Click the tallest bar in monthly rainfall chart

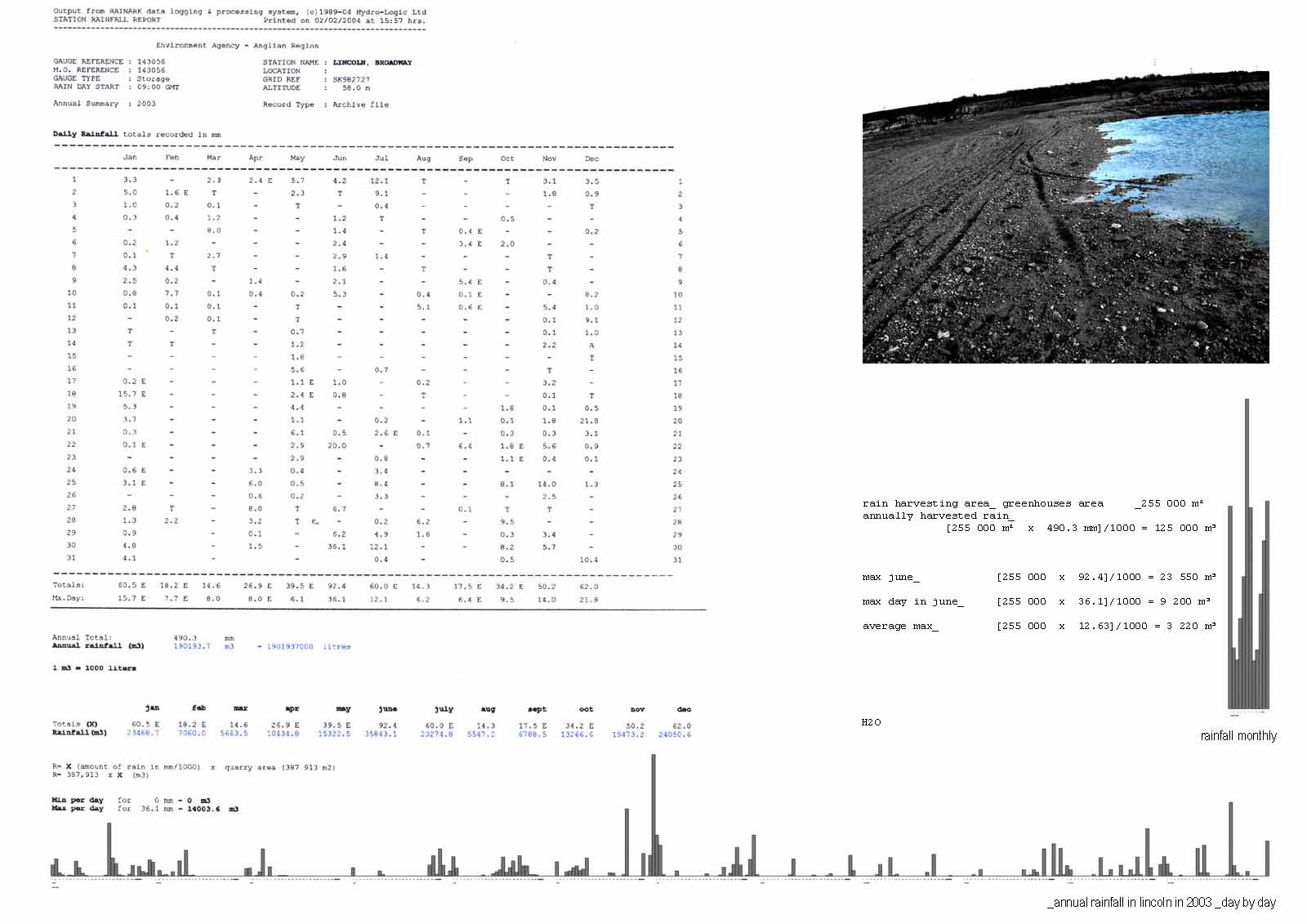(x=1247, y=554)
